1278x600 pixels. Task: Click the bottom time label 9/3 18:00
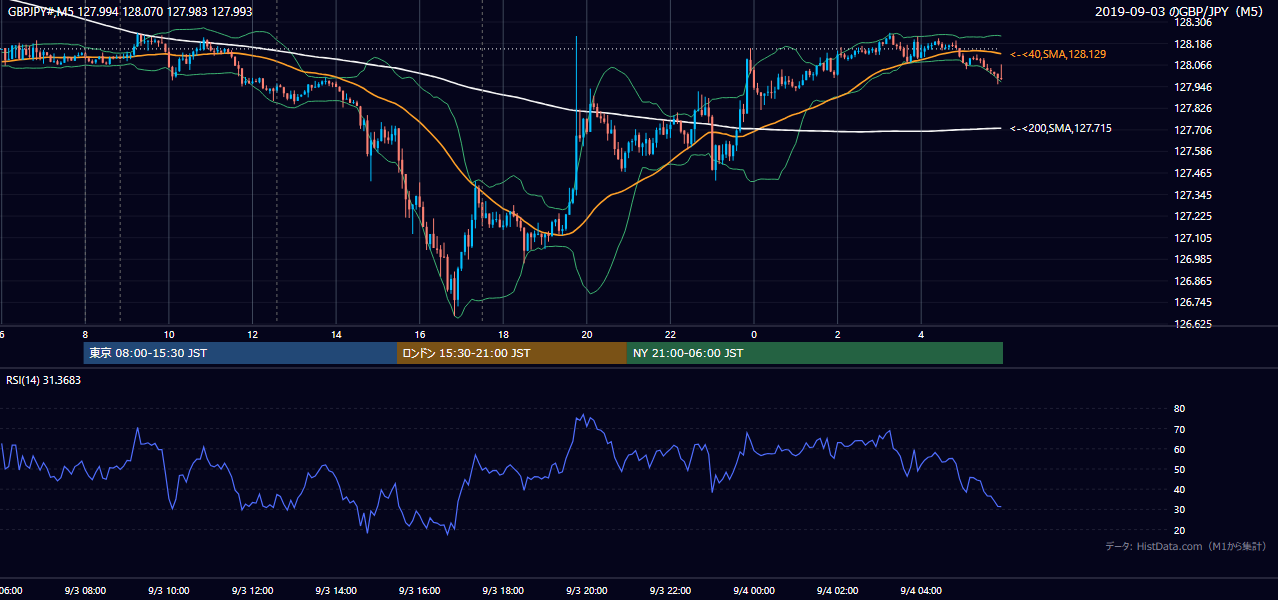coord(503,590)
